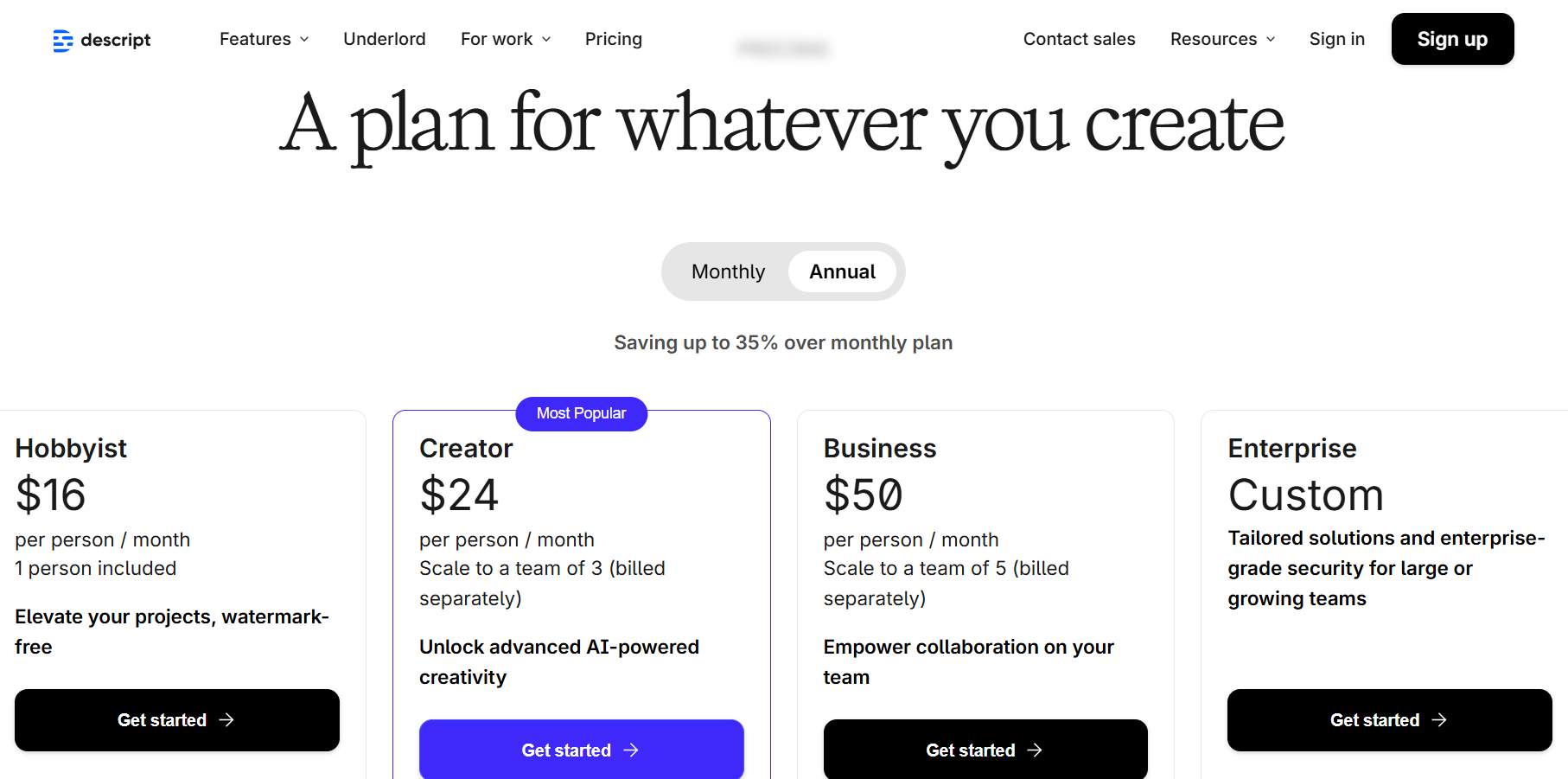Click the Enterprise plan Get started text
Viewport: 1568px width, 779px height.
pyautogui.click(x=1374, y=720)
